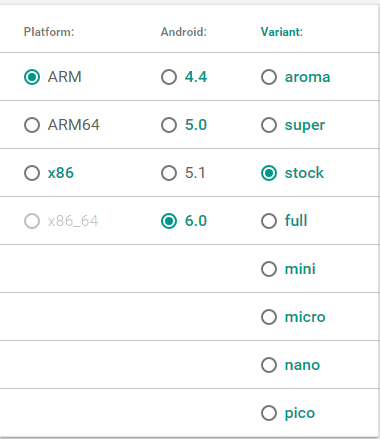Viewport: 380px width, 439px height.
Task: Click the Platform: column header
Action: (49, 32)
